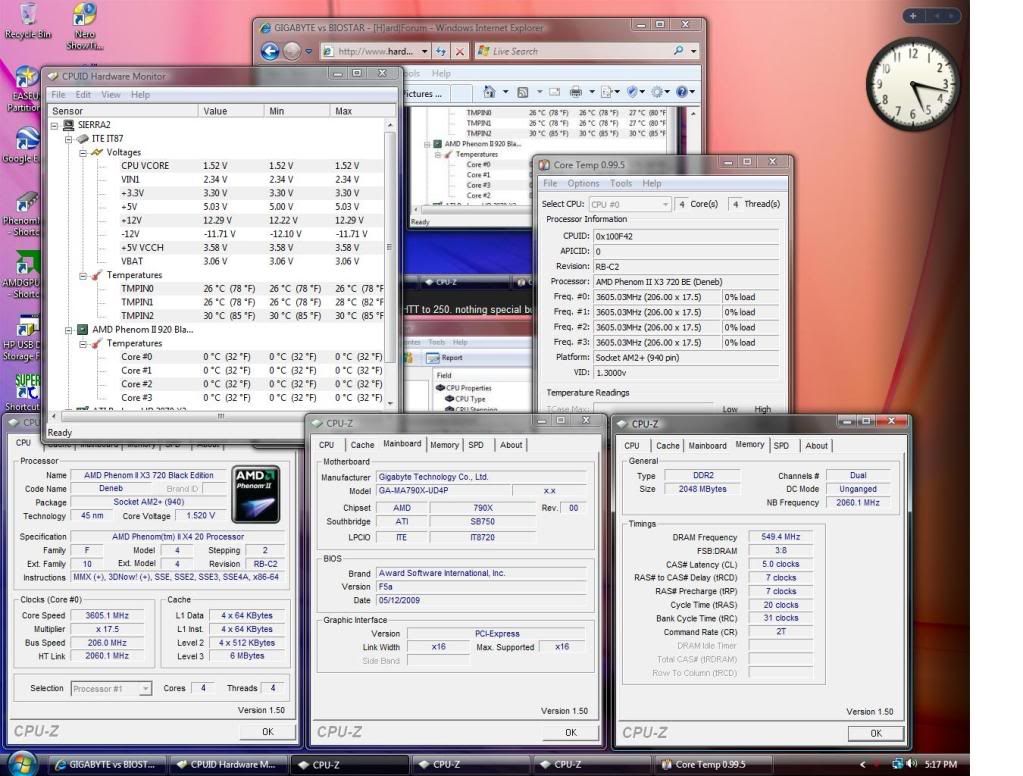Click the Internet Explorer Help question icon
The image size is (1023, 776).
pyautogui.click(x=681, y=92)
